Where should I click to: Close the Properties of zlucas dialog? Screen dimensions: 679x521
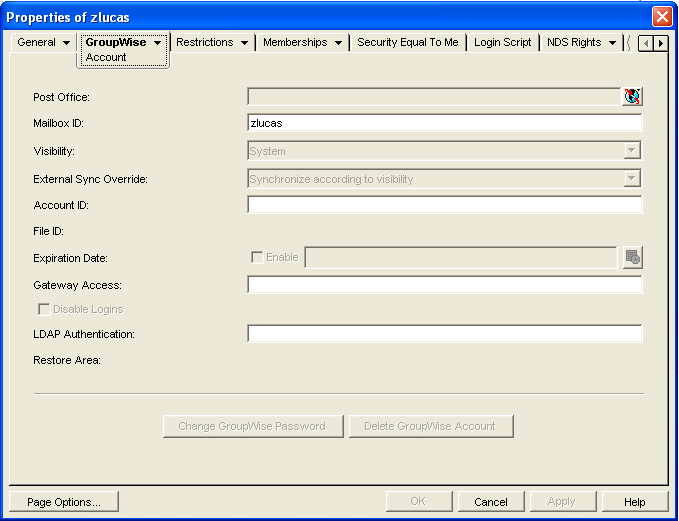(x=662, y=17)
